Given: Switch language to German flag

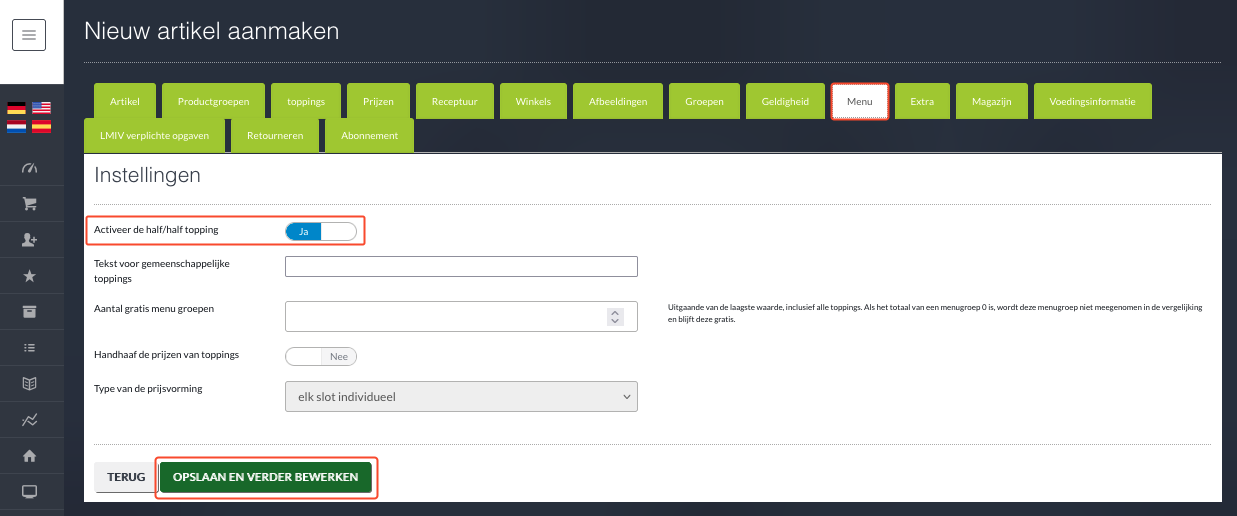Looking at the screenshot, I should click(x=16, y=108).
